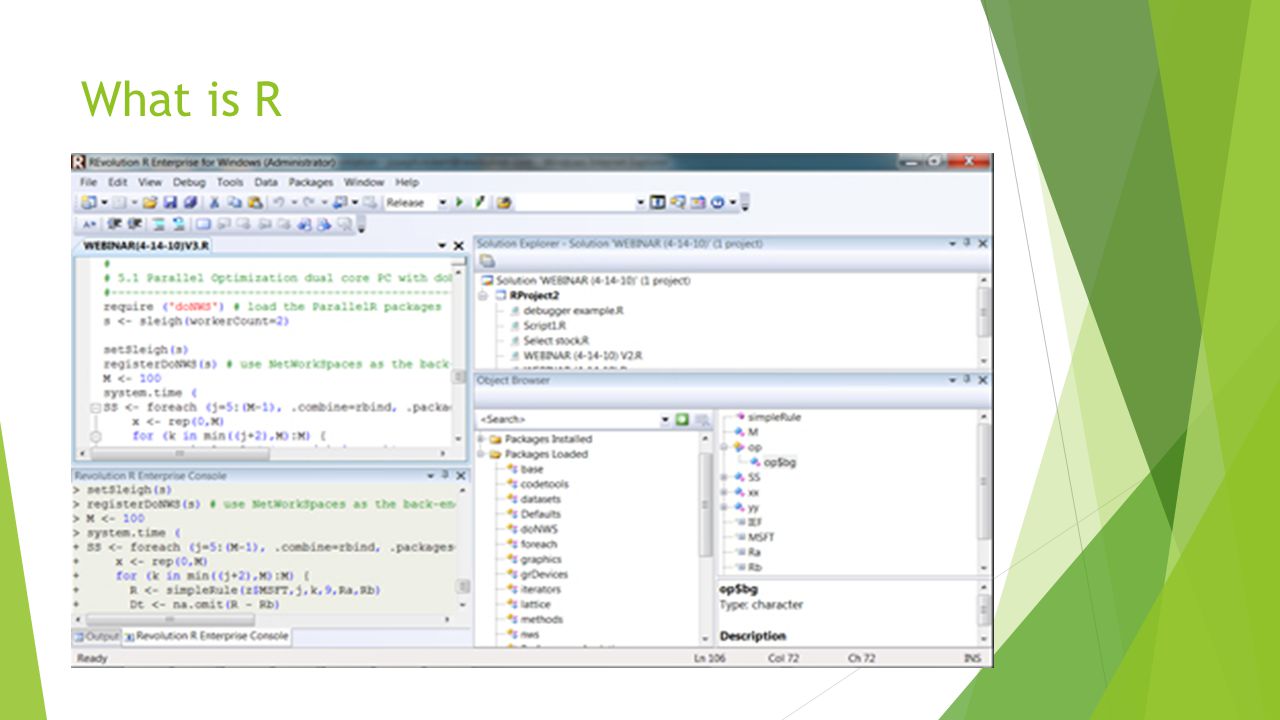Select WEBINAR (4-14-10) V2.R file
Screen dimensions: 1280x720
point(582,355)
